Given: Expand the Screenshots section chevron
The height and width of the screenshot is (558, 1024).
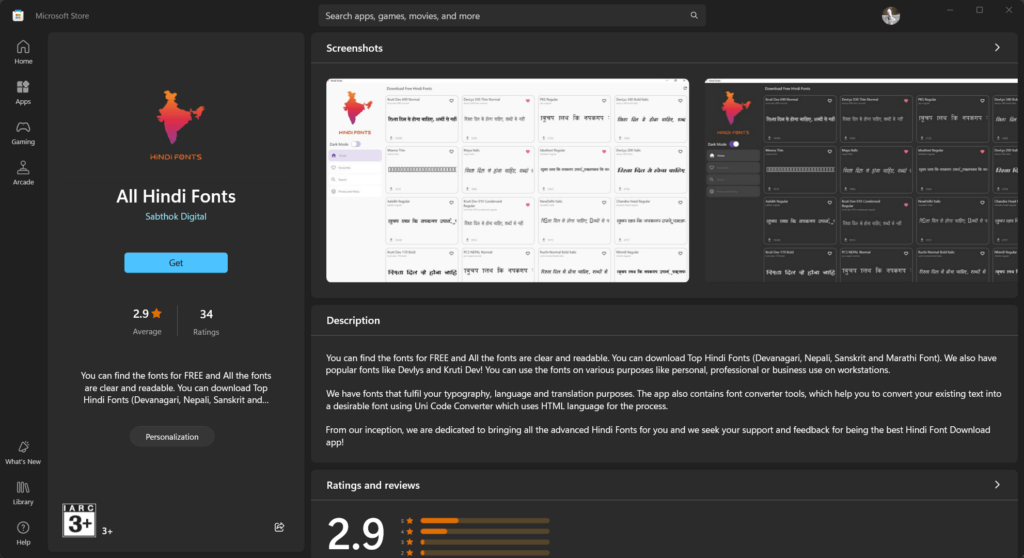Looking at the screenshot, I should (x=997, y=48).
